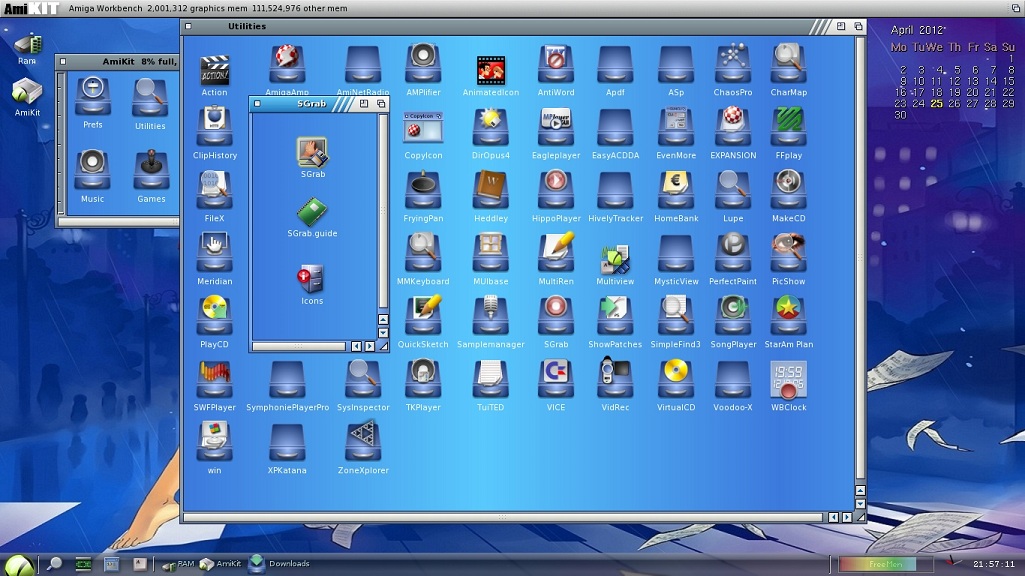The image size is (1025, 576).
Task: Open the RAM shortcut in taskbar
Action: coord(178,564)
